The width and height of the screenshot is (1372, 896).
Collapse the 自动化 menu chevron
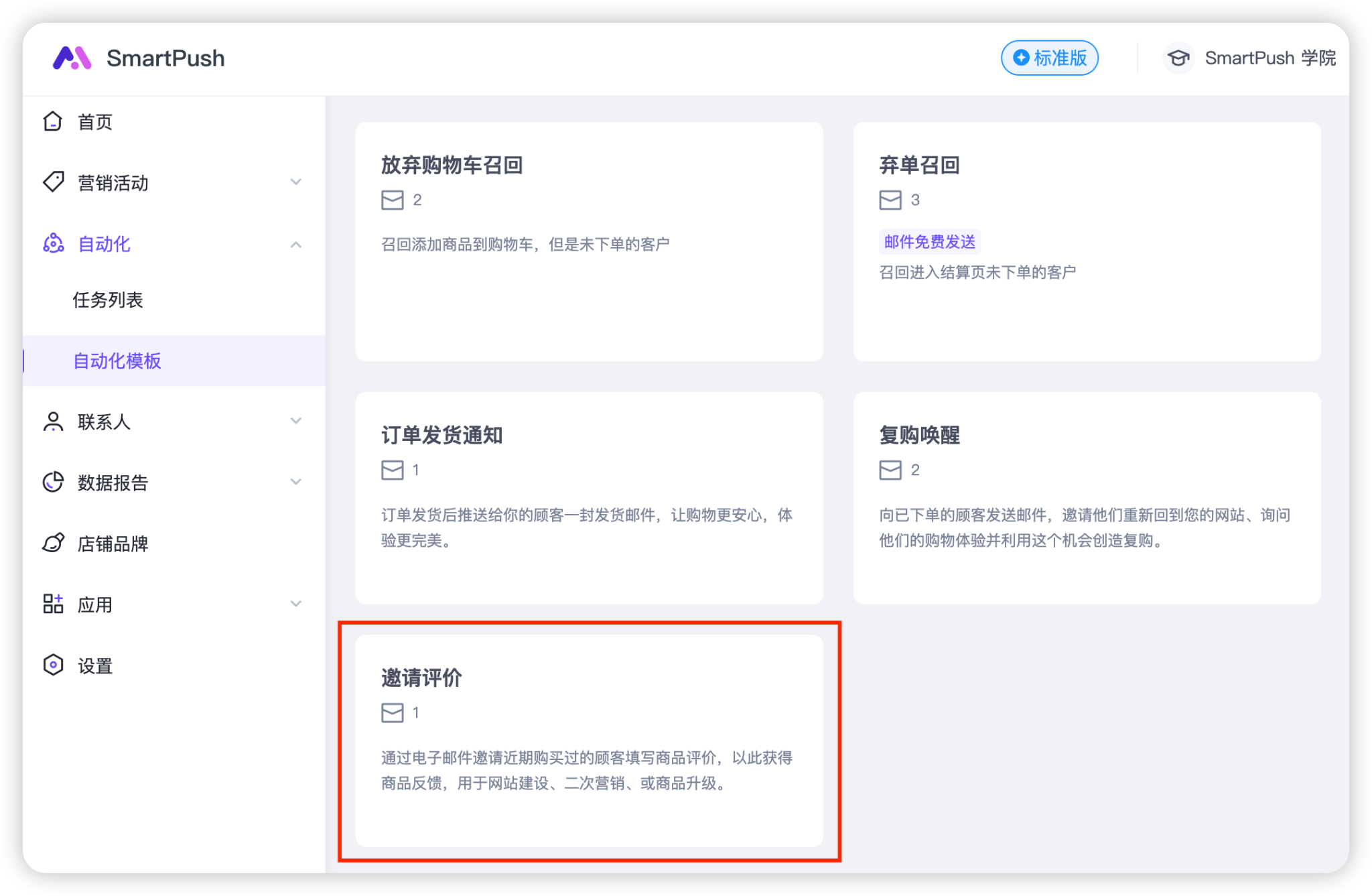296,245
